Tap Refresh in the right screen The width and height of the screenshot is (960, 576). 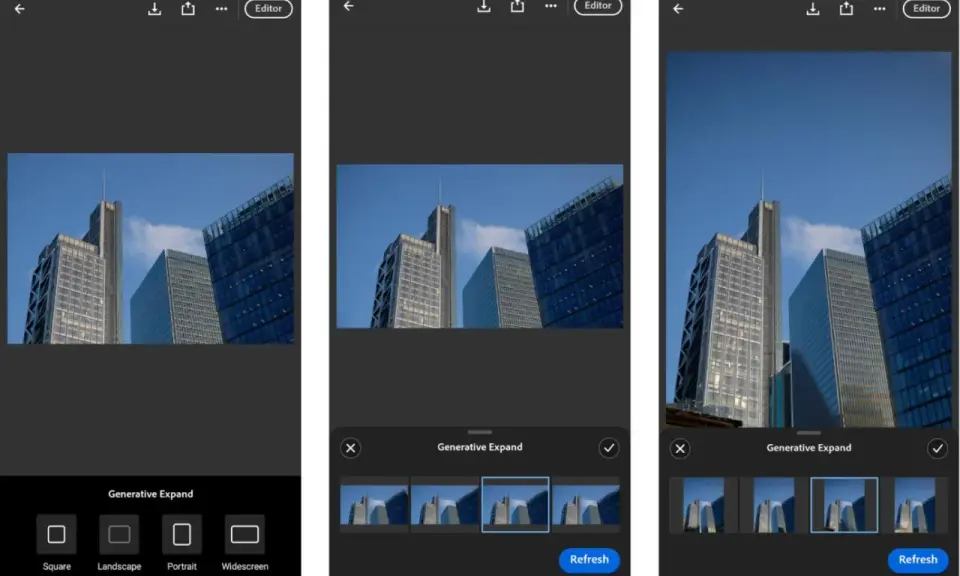click(918, 559)
